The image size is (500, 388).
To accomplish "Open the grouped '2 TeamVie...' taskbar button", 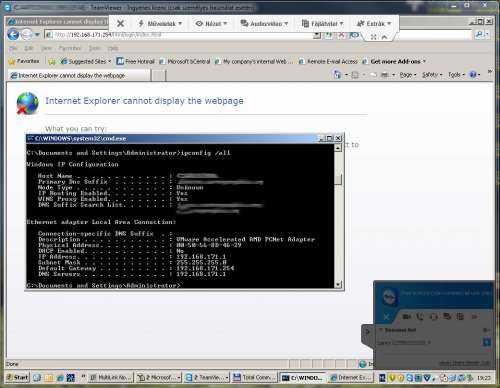I will tap(207, 377).
